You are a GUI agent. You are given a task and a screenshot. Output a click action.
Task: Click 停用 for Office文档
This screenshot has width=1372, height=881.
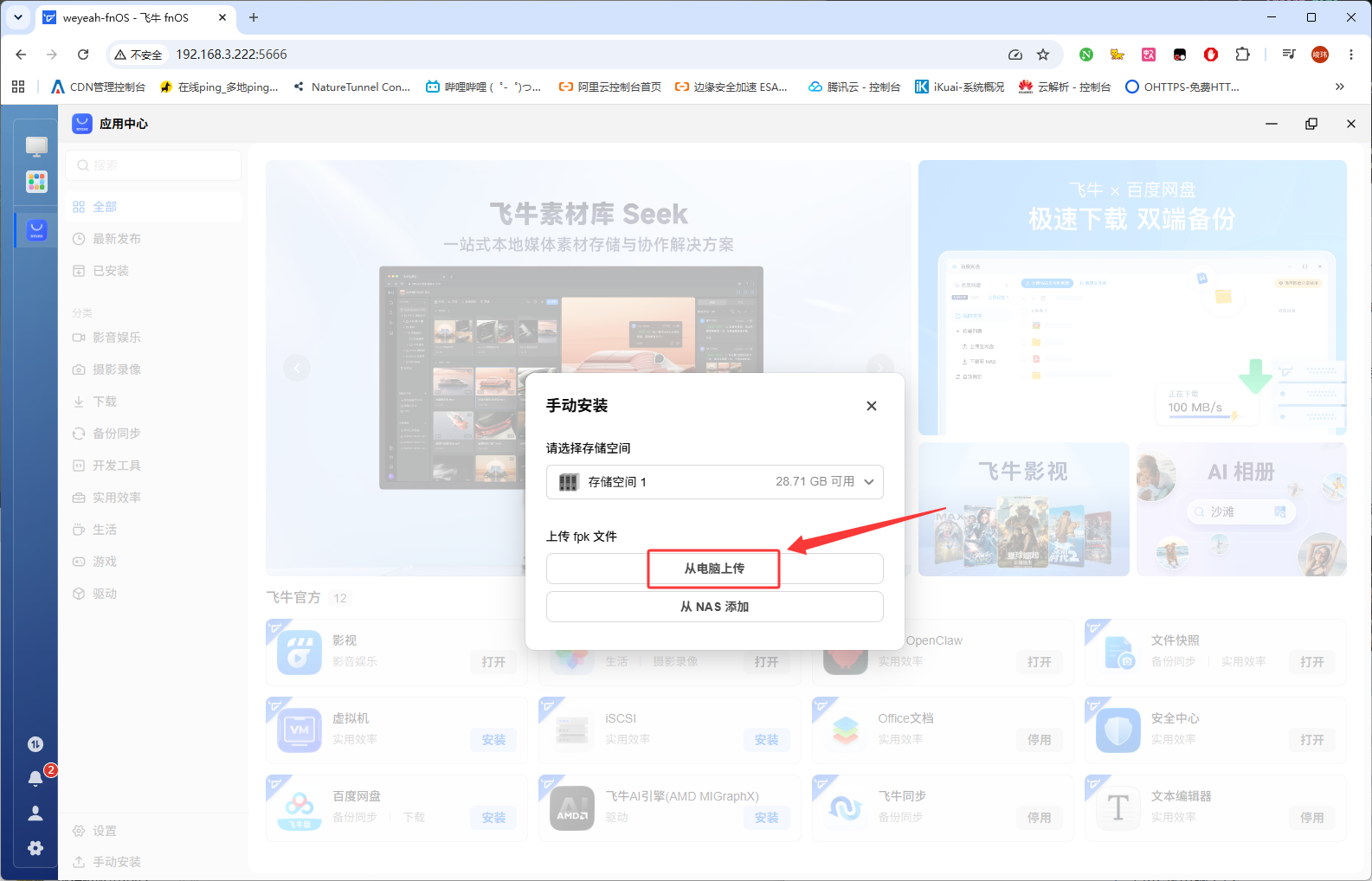click(1039, 740)
